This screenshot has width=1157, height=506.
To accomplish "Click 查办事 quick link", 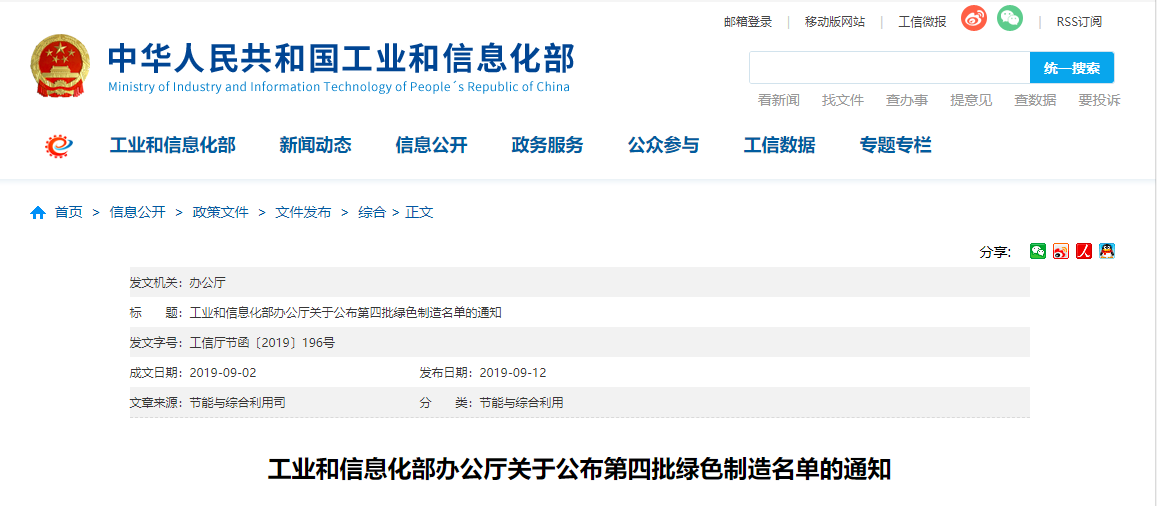I will 907,100.
